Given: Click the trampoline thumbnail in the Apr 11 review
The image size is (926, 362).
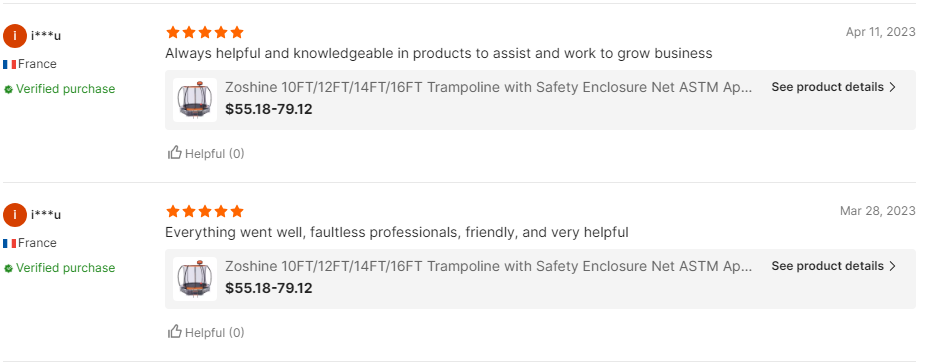Looking at the screenshot, I should 195,100.
